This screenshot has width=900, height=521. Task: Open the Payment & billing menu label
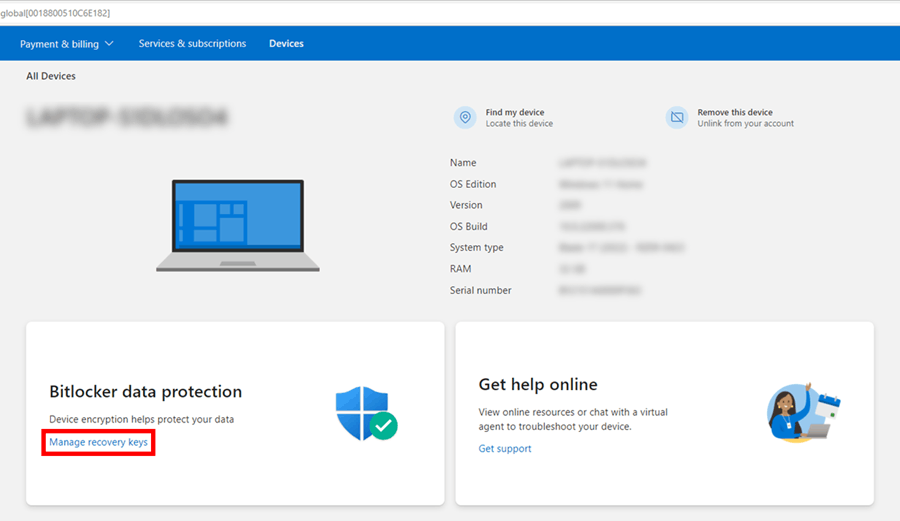(x=60, y=44)
